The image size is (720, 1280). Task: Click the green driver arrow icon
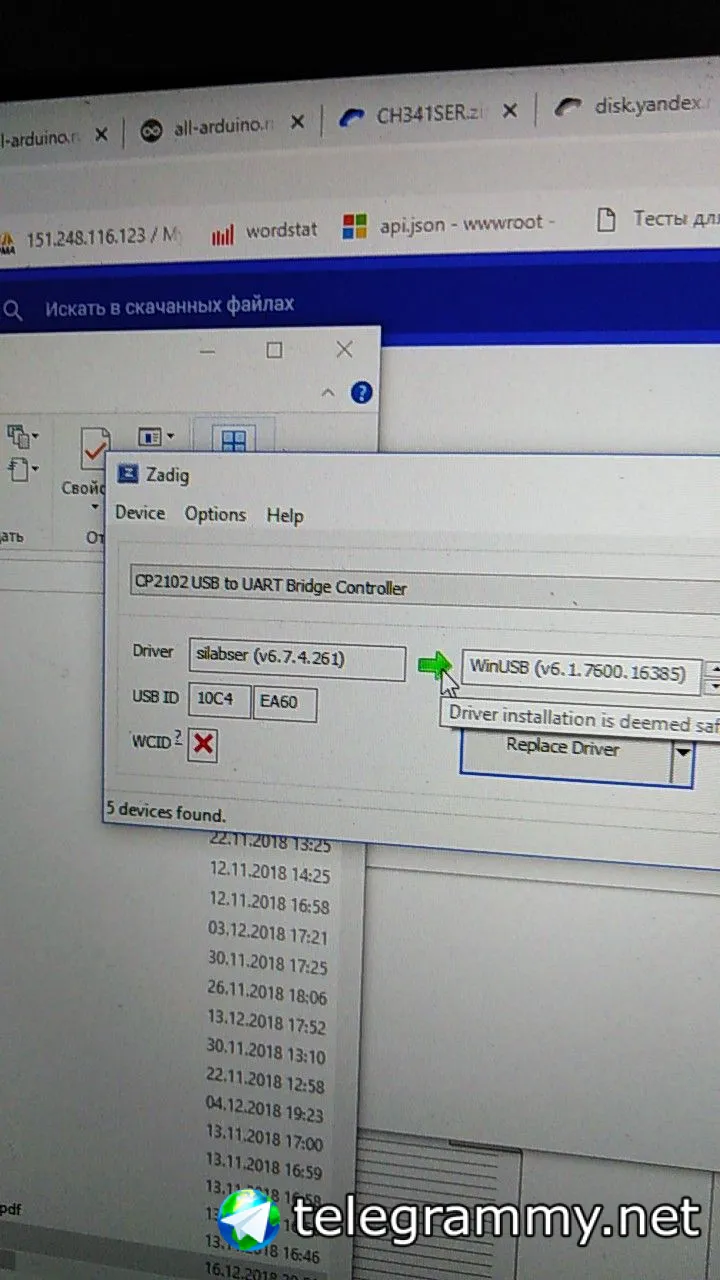[434, 665]
